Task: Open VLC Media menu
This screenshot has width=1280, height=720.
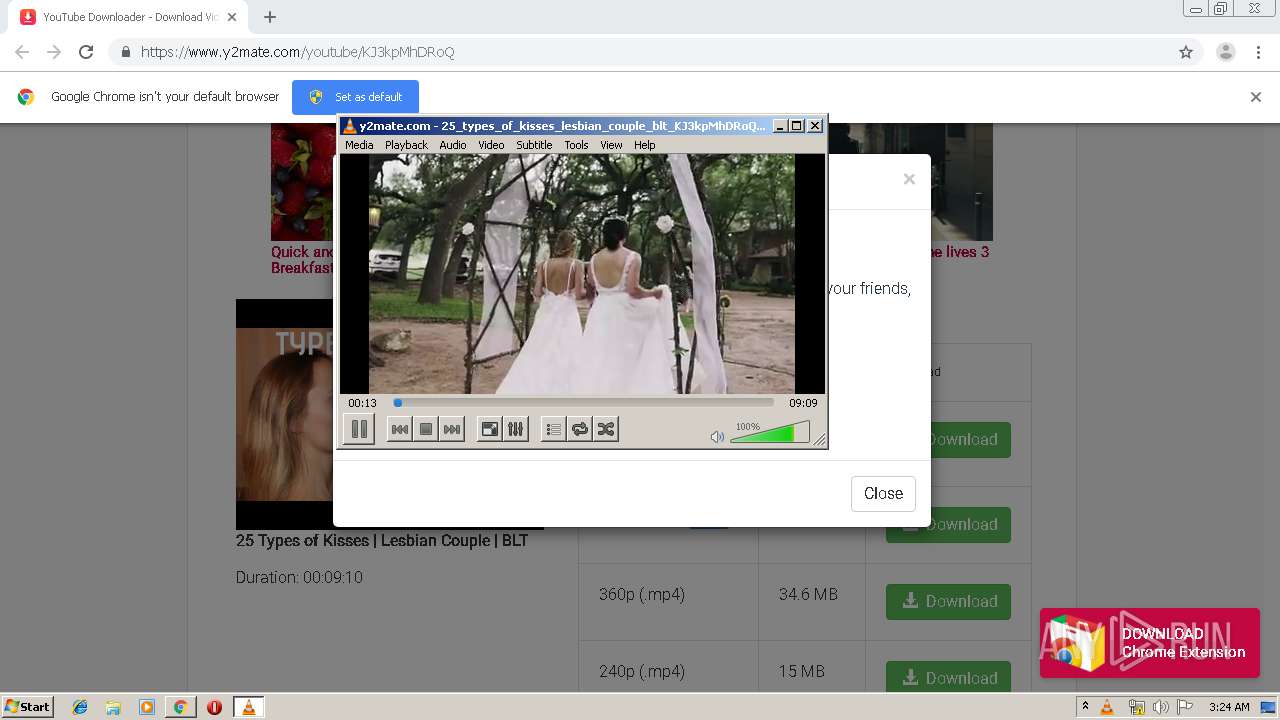Action: coord(359,145)
